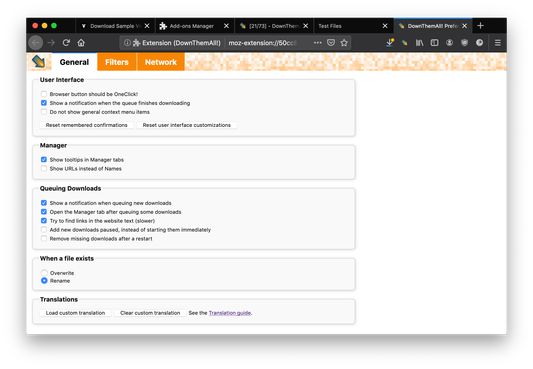Open the Translation guide link
This screenshot has height=369, width=533.
point(230,313)
